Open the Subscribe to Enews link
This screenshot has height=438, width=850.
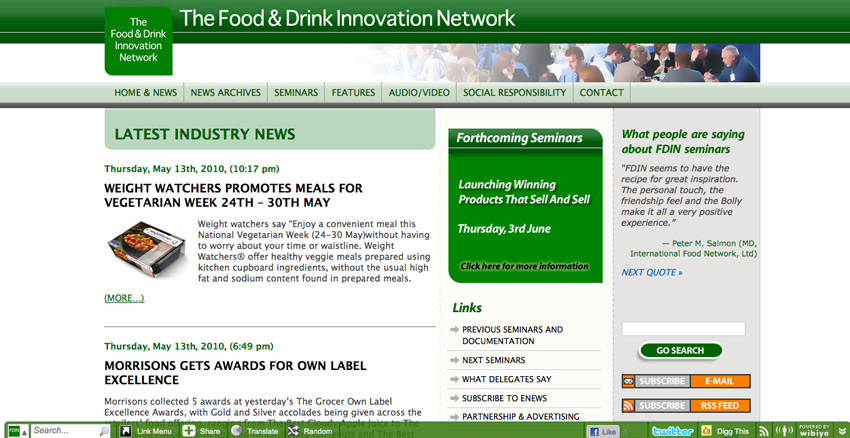[x=504, y=398]
